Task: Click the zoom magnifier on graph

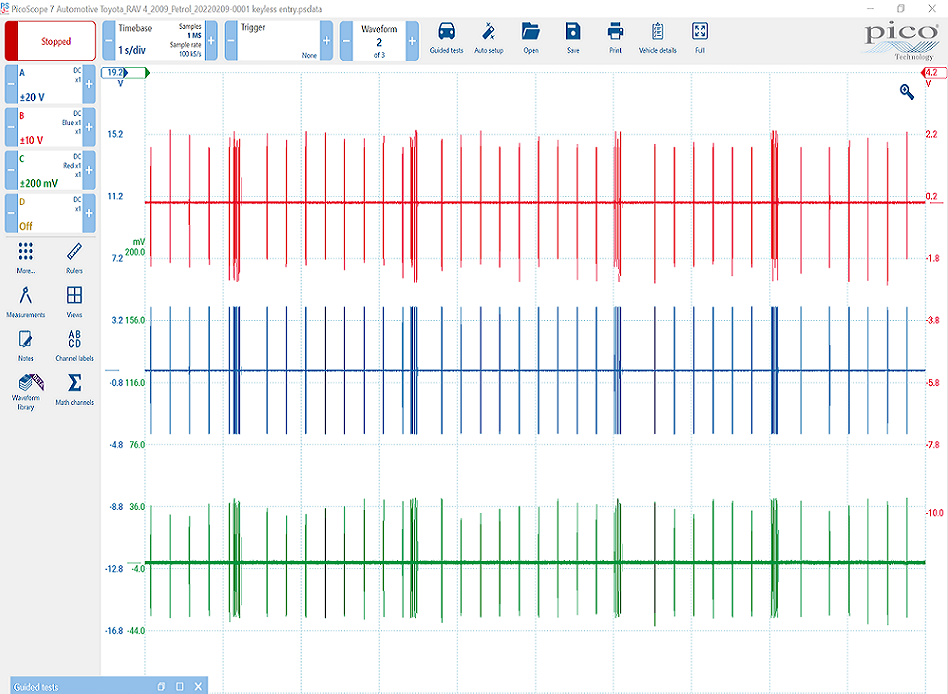Action: [x=907, y=91]
